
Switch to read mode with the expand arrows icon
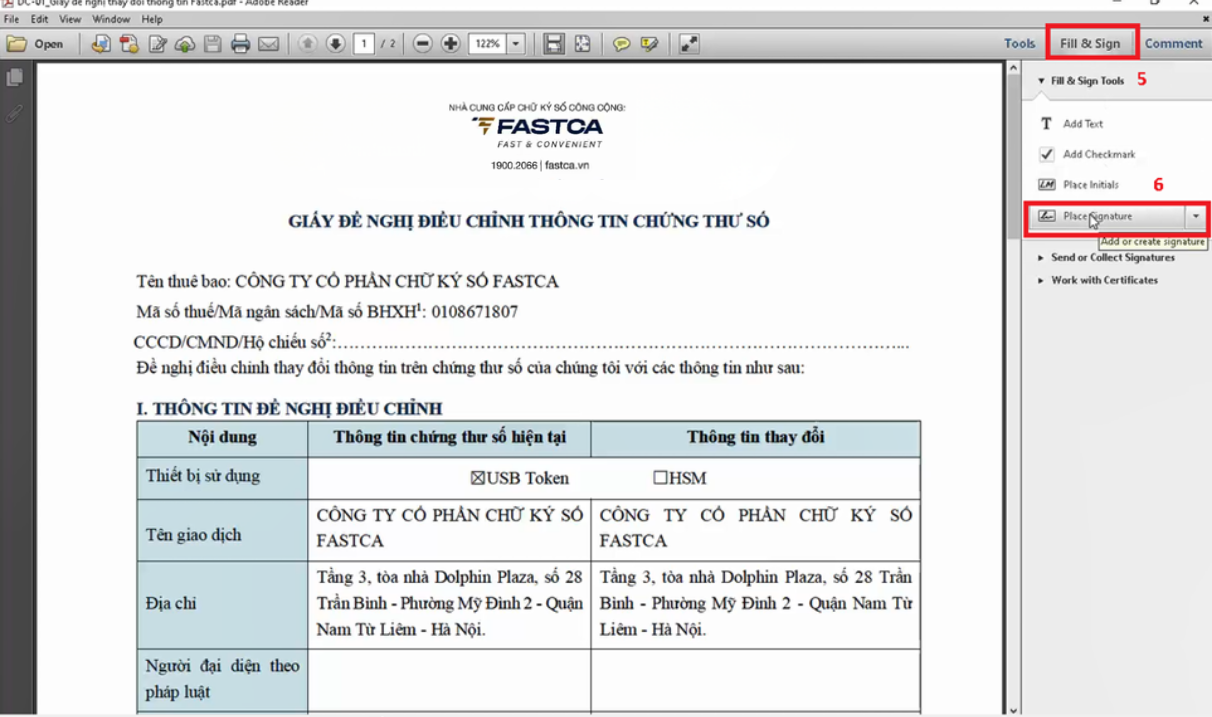click(x=689, y=44)
